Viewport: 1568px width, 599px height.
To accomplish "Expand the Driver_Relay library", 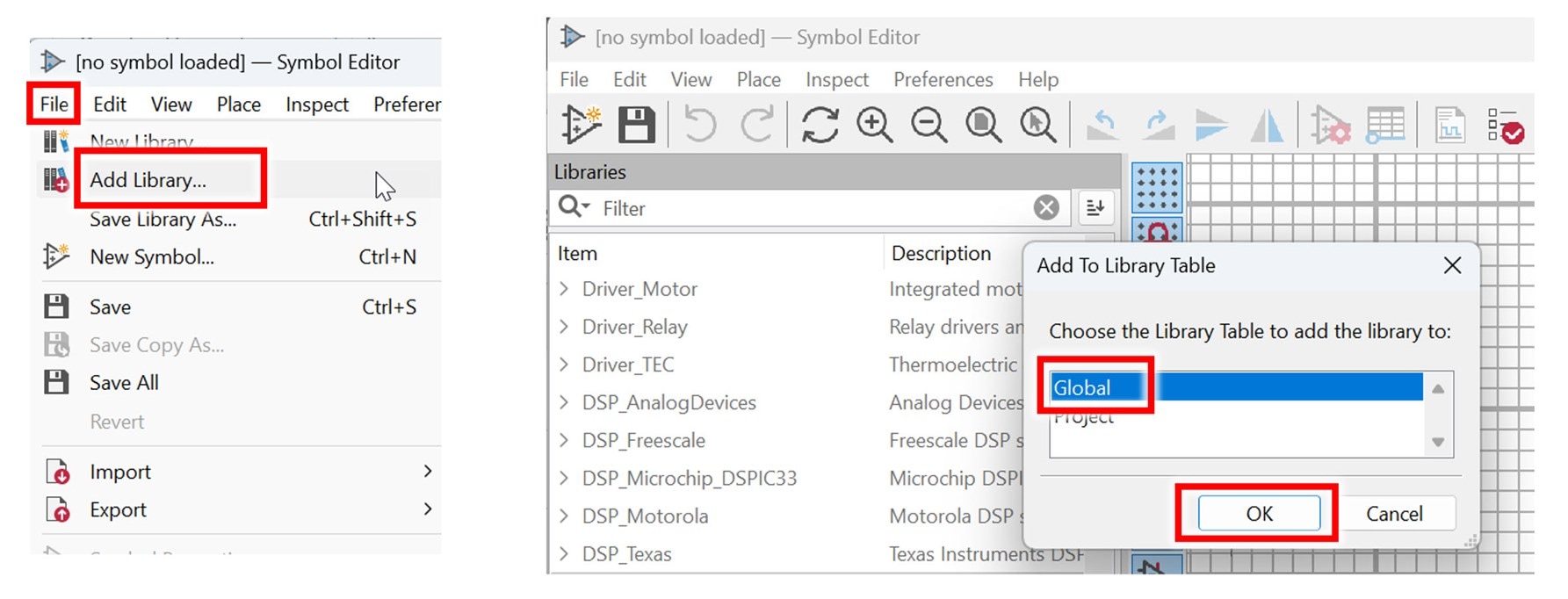I will (x=564, y=326).
